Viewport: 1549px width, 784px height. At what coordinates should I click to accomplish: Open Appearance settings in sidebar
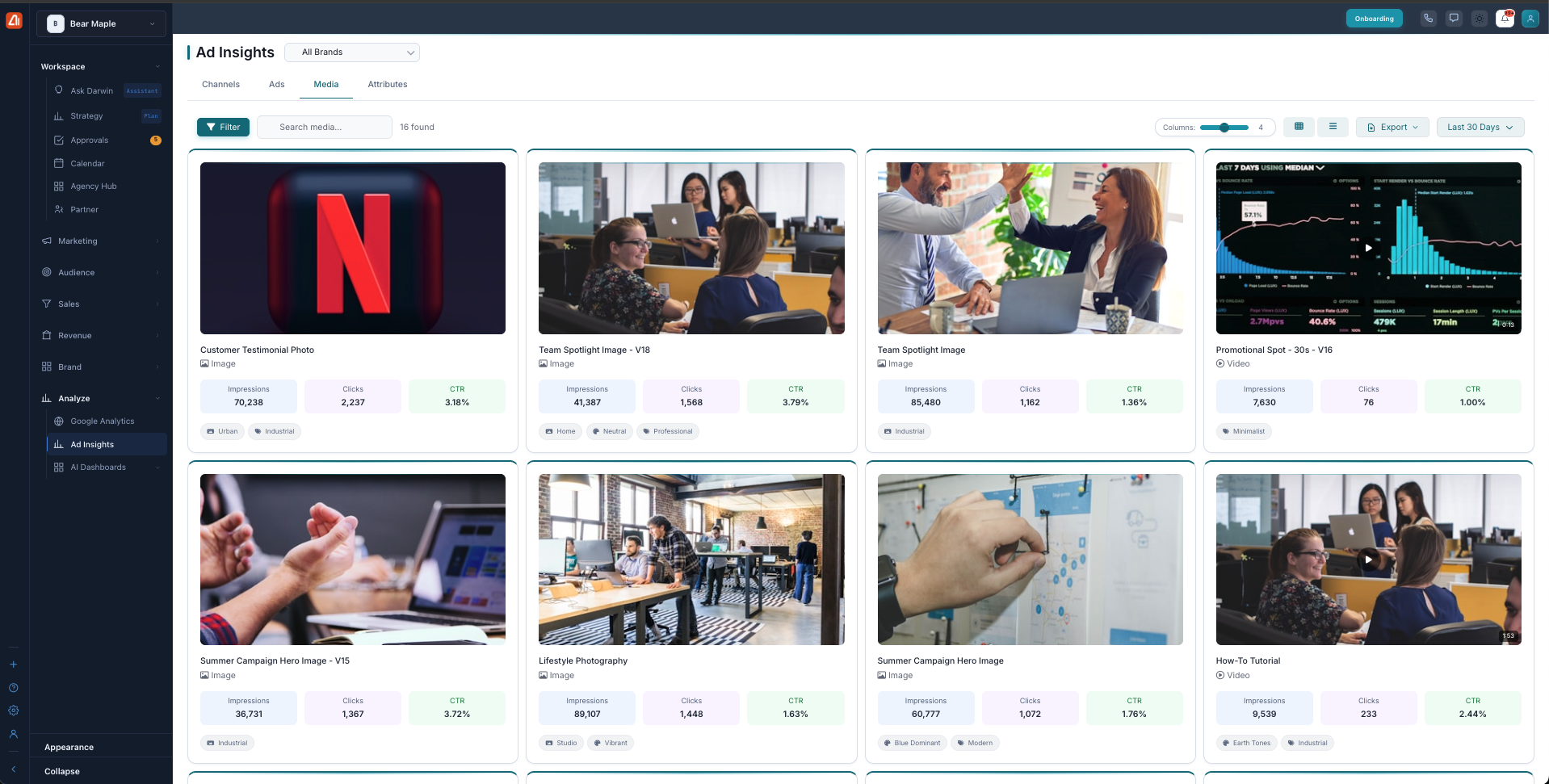coord(69,747)
